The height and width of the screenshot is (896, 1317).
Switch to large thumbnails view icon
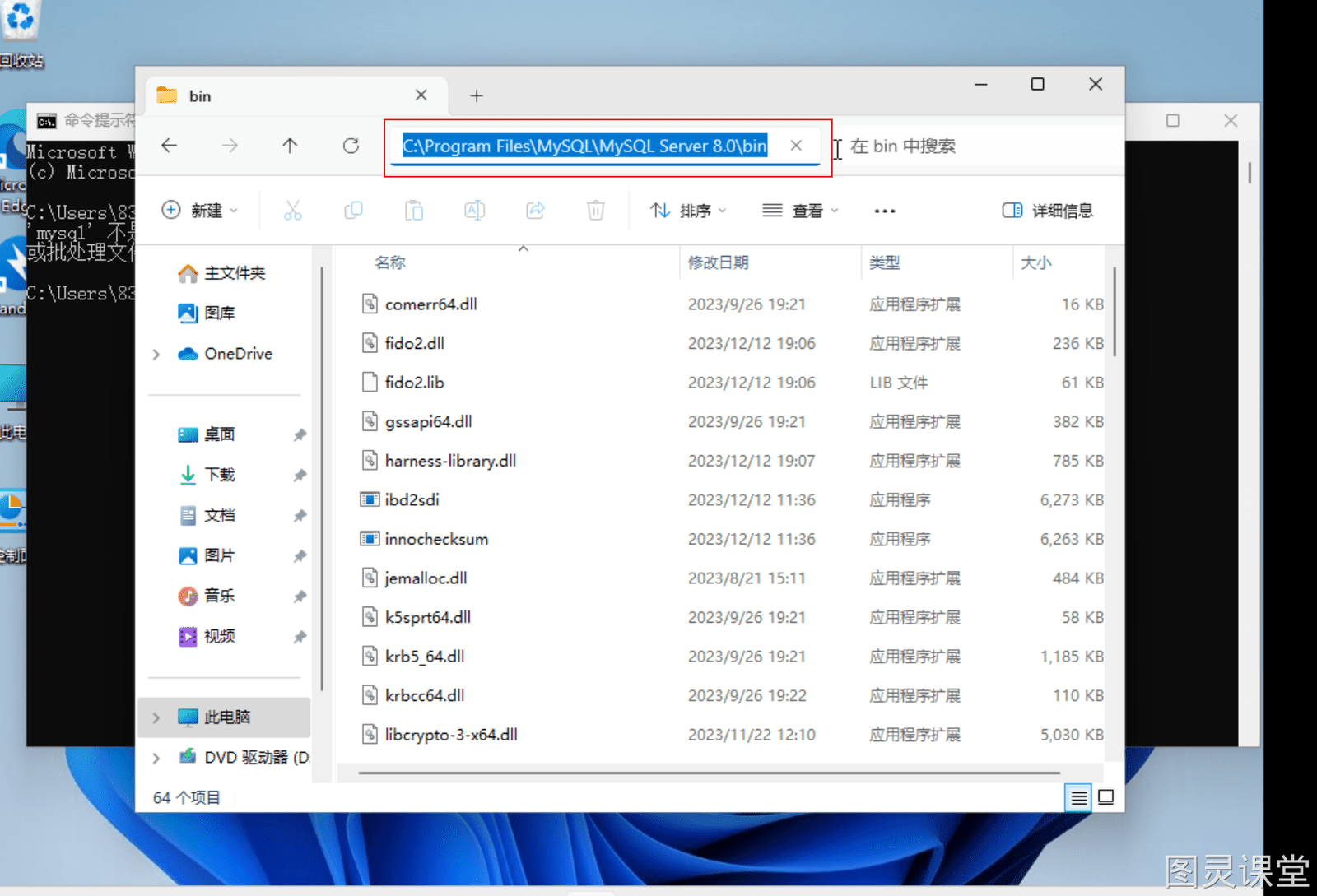1106,797
